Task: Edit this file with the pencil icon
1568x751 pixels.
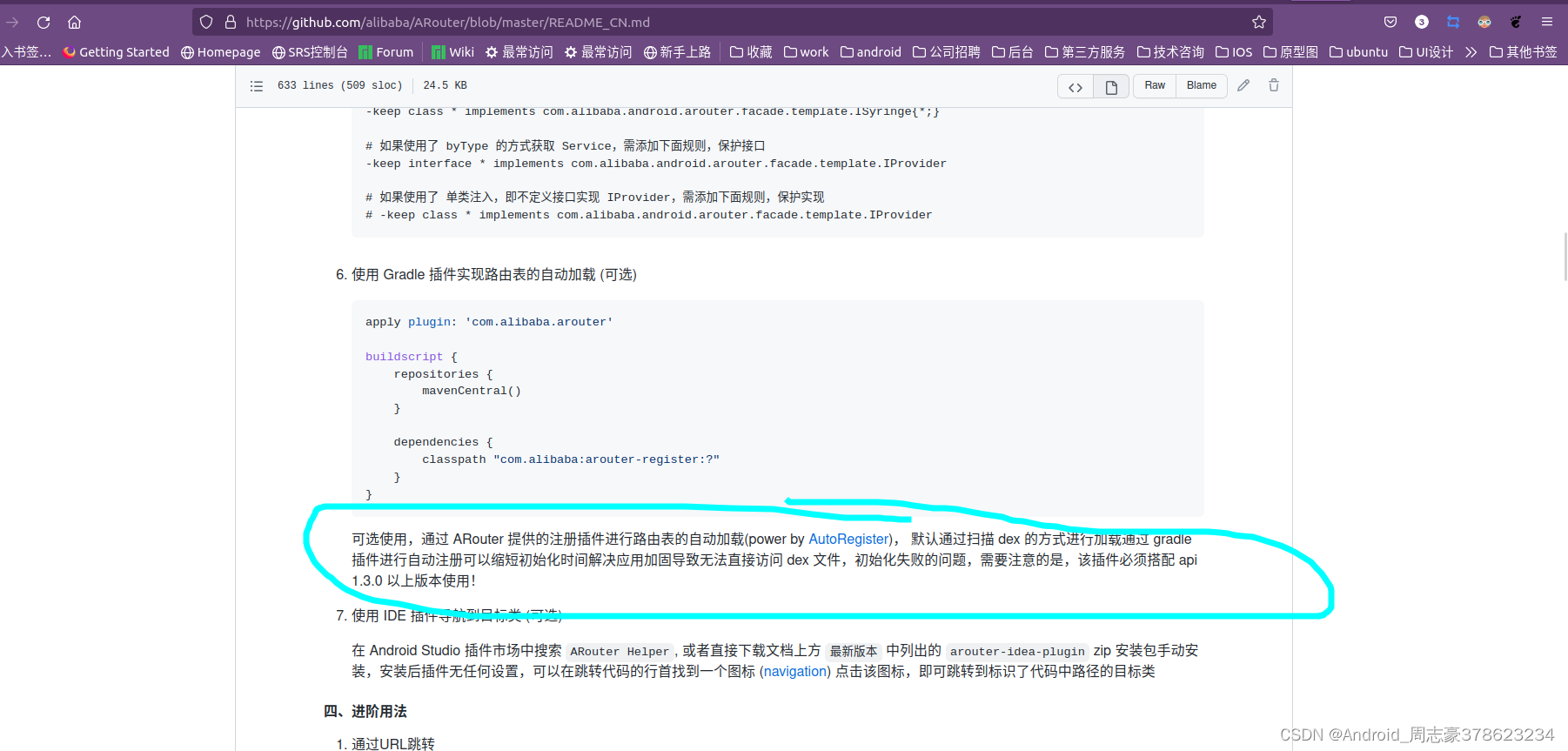Action: pyautogui.click(x=1243, y=85)
